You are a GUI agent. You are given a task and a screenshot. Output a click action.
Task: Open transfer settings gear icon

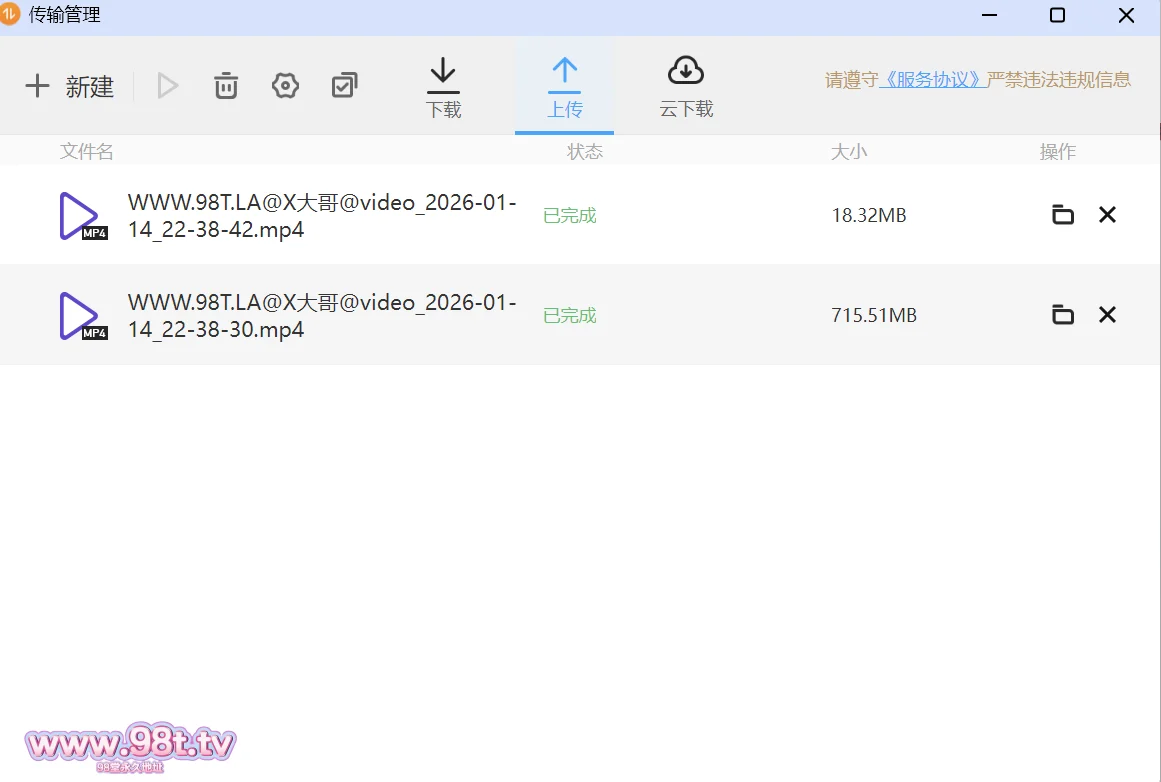click(285, 86)
